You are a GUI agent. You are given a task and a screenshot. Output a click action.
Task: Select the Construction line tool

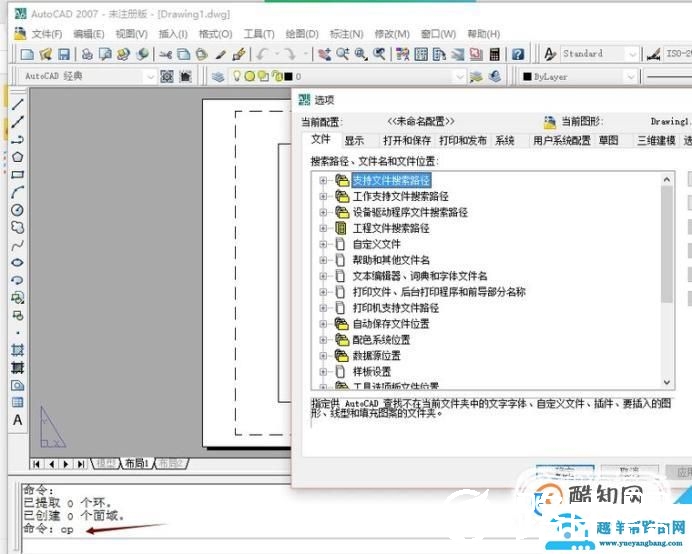(x=17, y=122)
